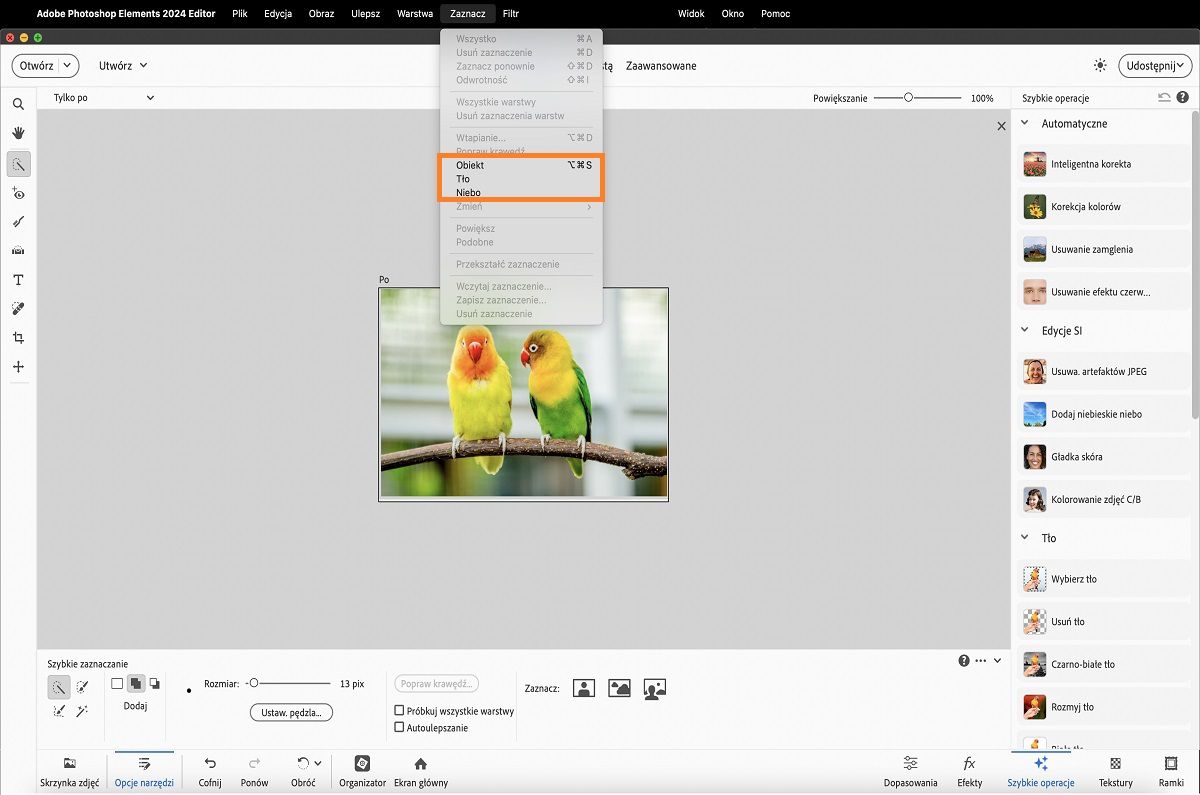
Task: Reset panel with the undo arrow icon
Action: click(1164, 97)
